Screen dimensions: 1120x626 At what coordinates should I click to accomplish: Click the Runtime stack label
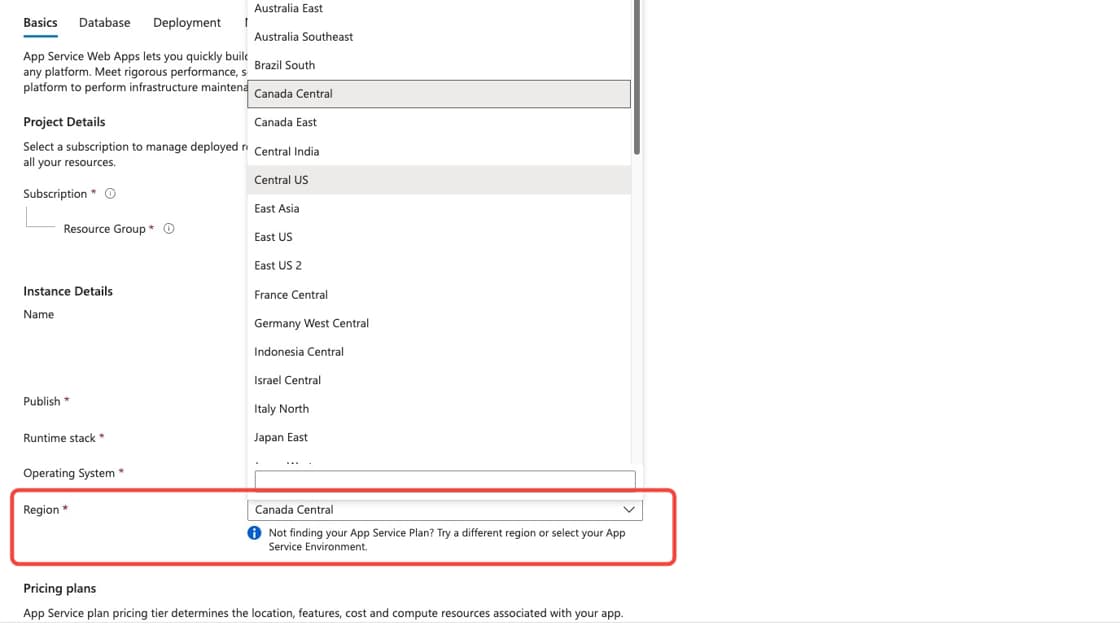click(59, 438)
